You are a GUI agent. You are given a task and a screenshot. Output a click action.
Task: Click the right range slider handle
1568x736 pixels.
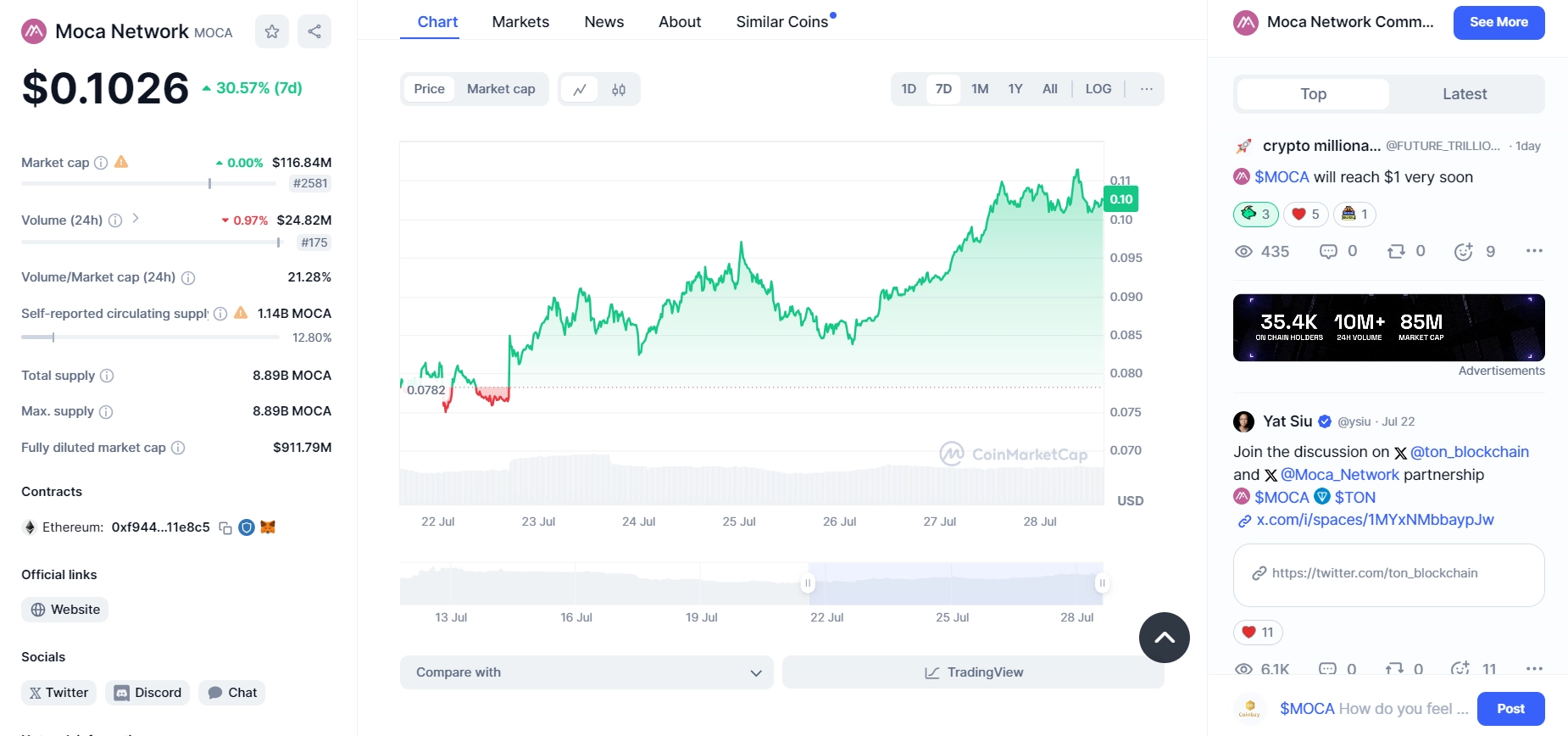pos(1102,583)
